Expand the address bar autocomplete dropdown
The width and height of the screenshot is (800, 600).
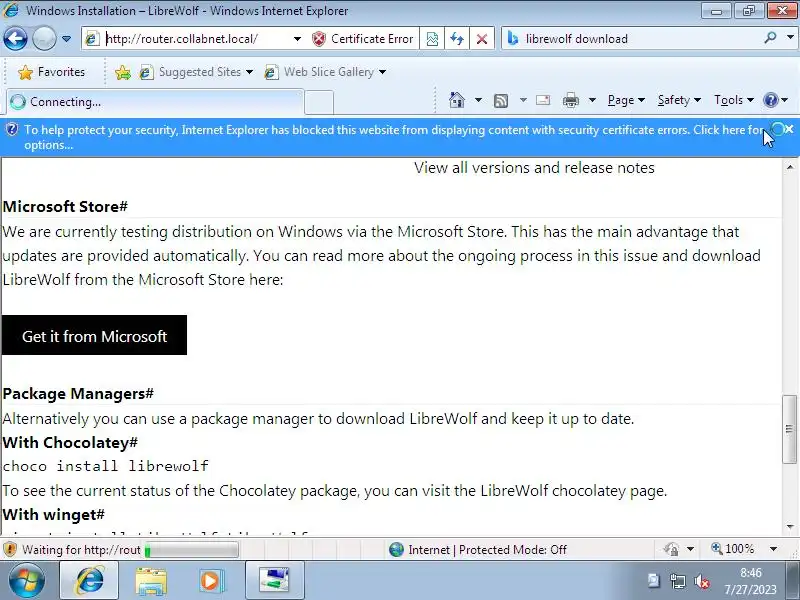297,39
